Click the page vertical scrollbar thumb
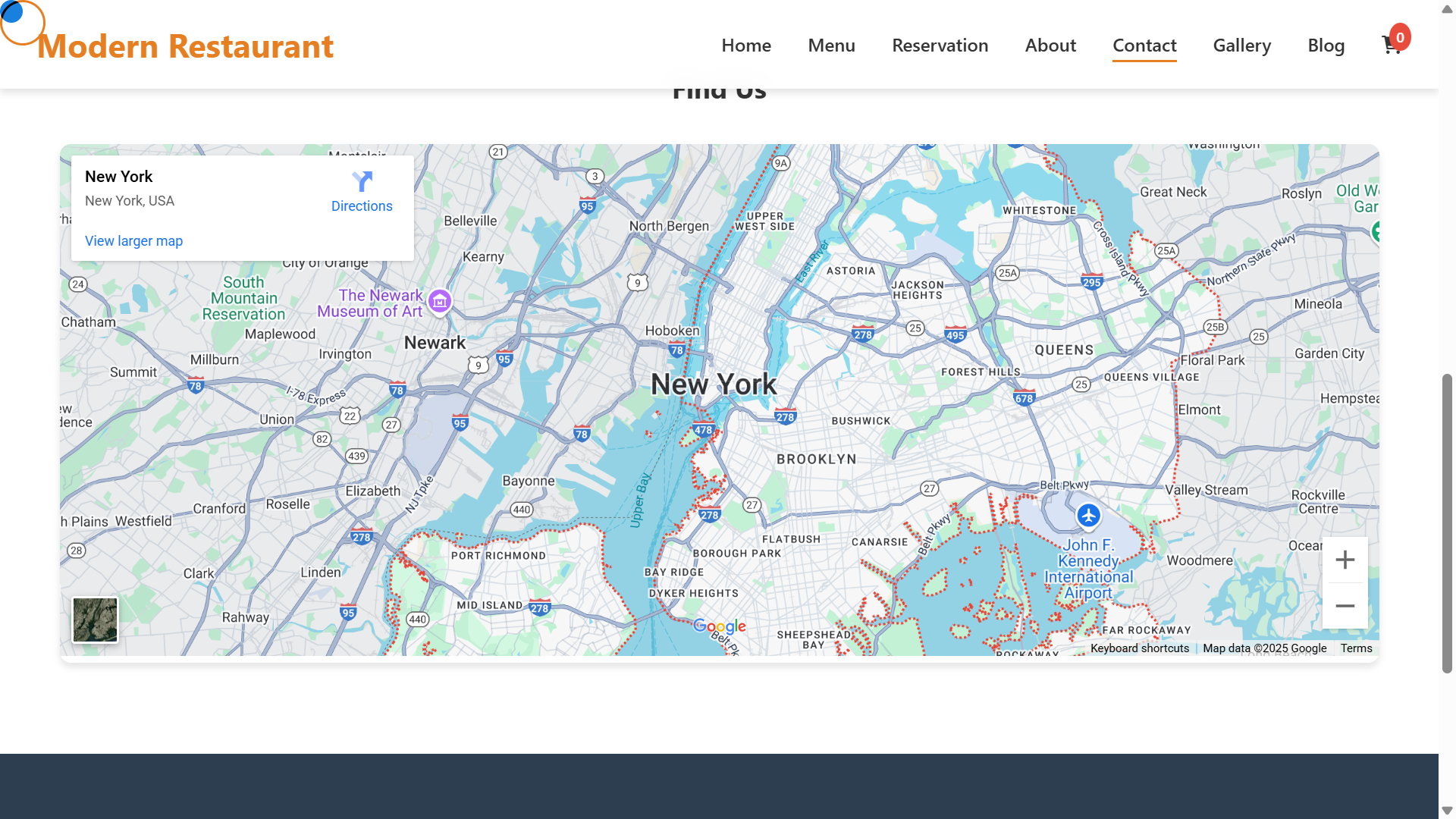 coord(1447,523)
